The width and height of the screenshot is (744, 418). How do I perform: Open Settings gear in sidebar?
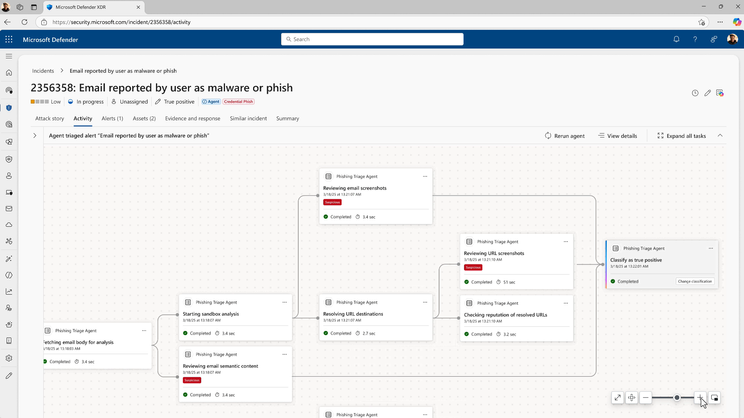tap(9, 358)
